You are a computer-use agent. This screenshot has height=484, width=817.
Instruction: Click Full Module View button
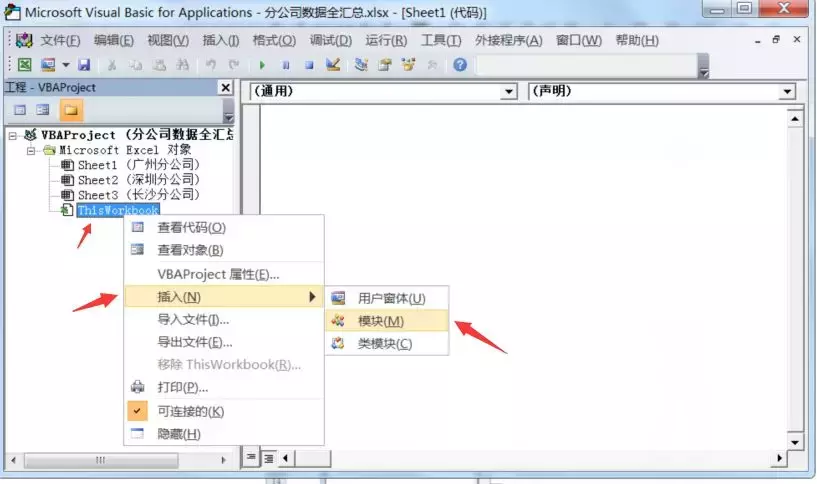[x=268, y=458]
